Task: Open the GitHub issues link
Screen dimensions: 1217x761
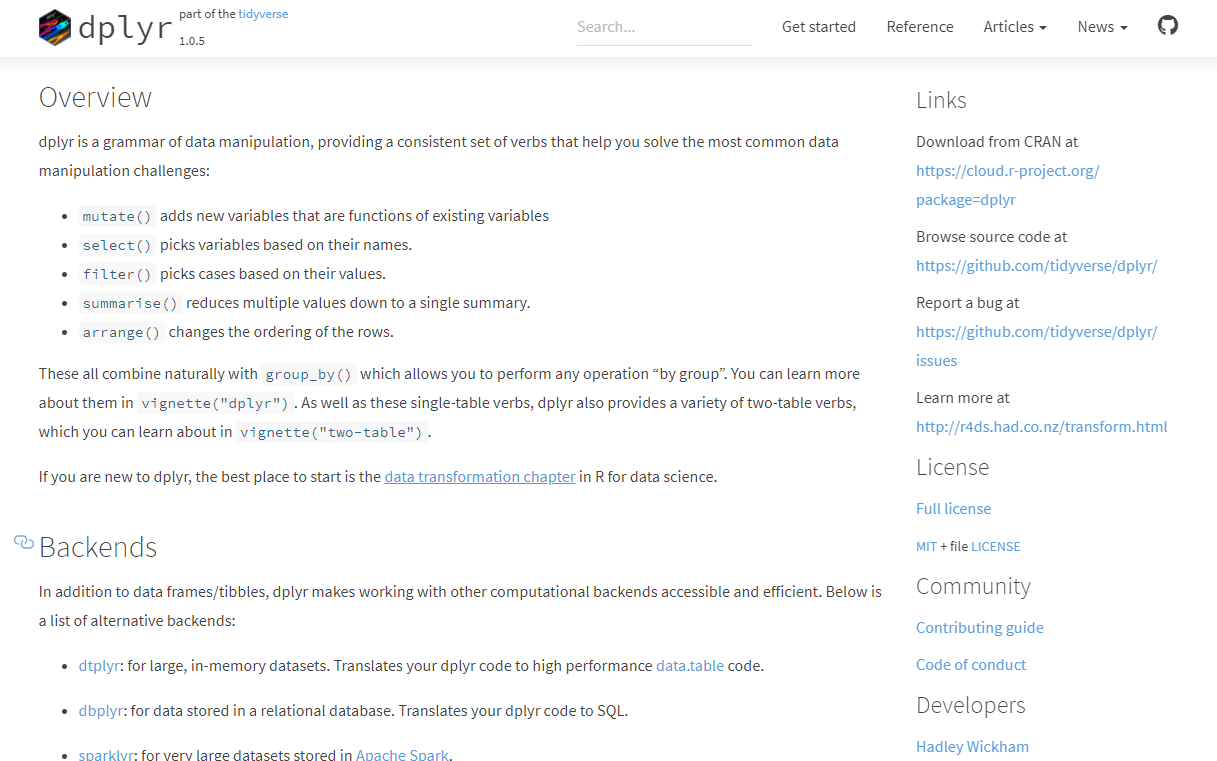Action: (1037, 346)
